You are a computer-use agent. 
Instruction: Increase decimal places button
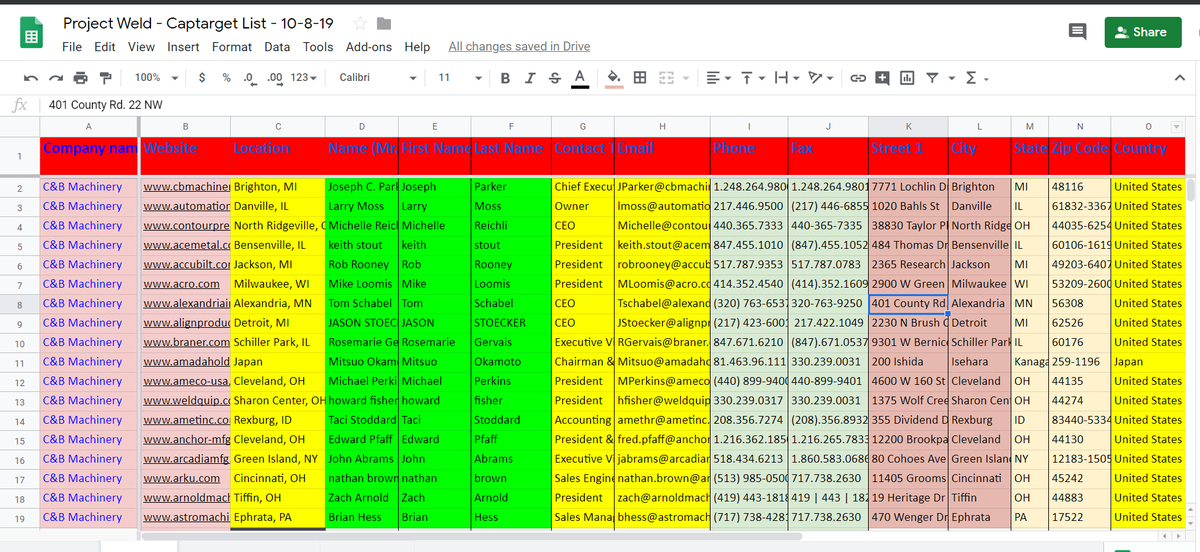[273, 78]
